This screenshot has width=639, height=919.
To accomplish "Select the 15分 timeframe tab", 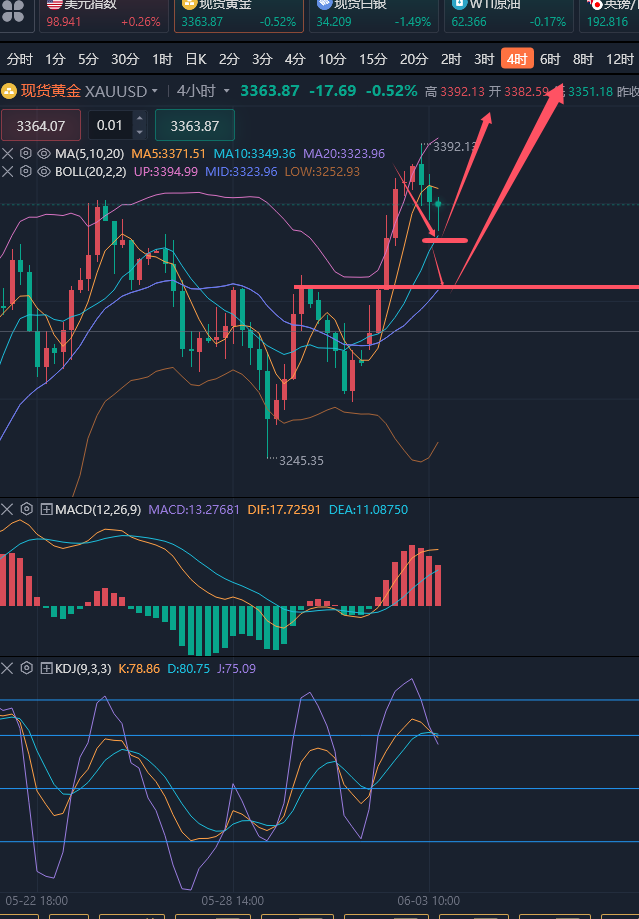I will [x=373, y=59].
